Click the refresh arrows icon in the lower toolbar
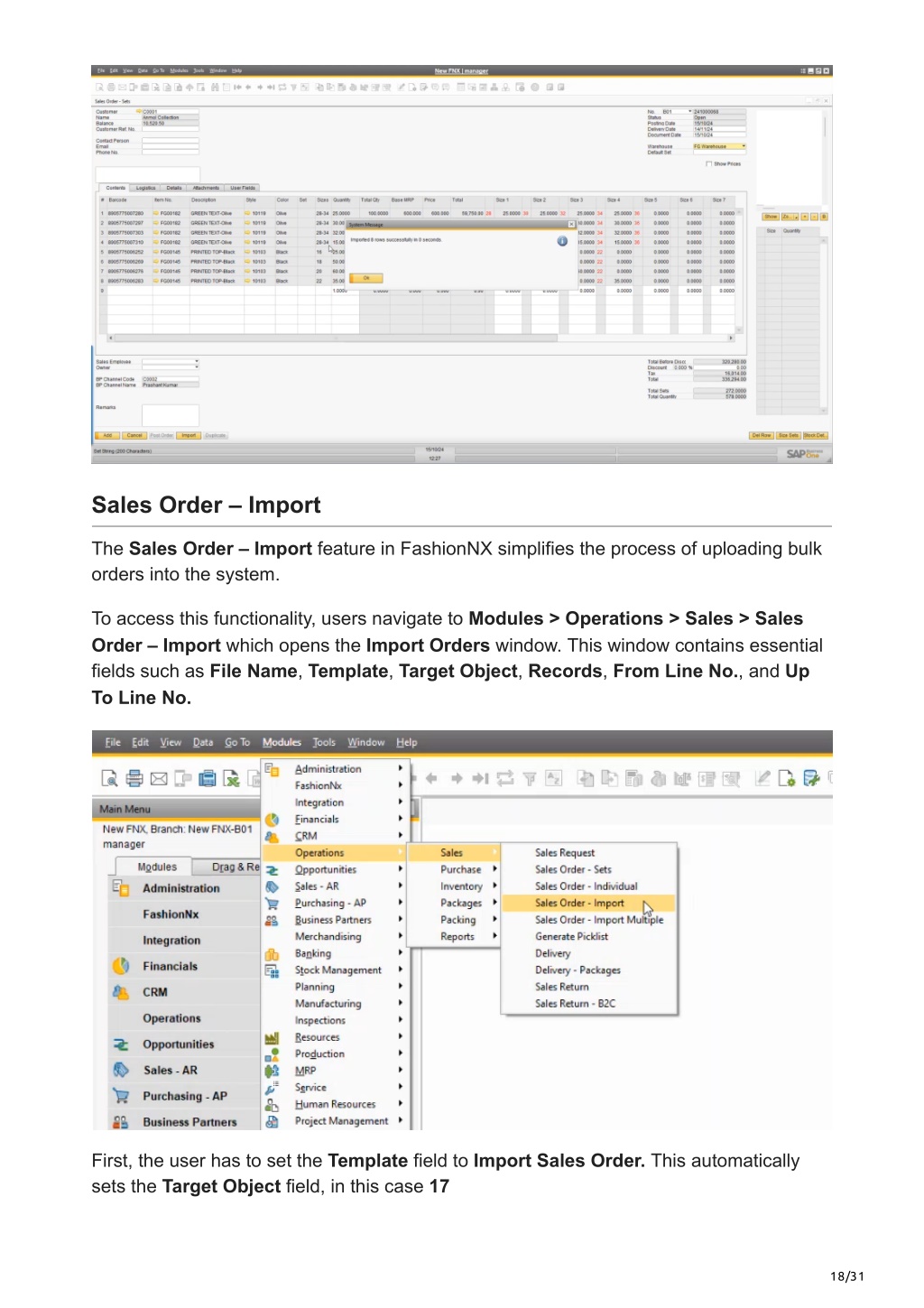Image resolution: width=924 pixels, height=1308 pixels. [x=505, y=778]
